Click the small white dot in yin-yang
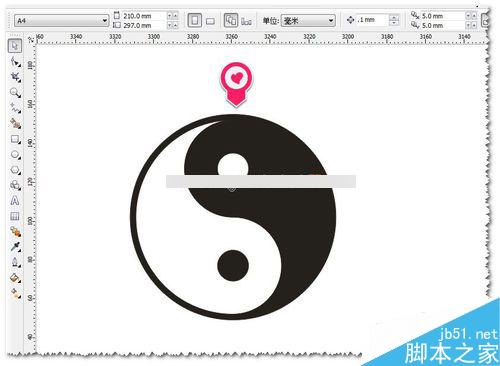Viewport: 500px width, 366px height. (233, 165)
